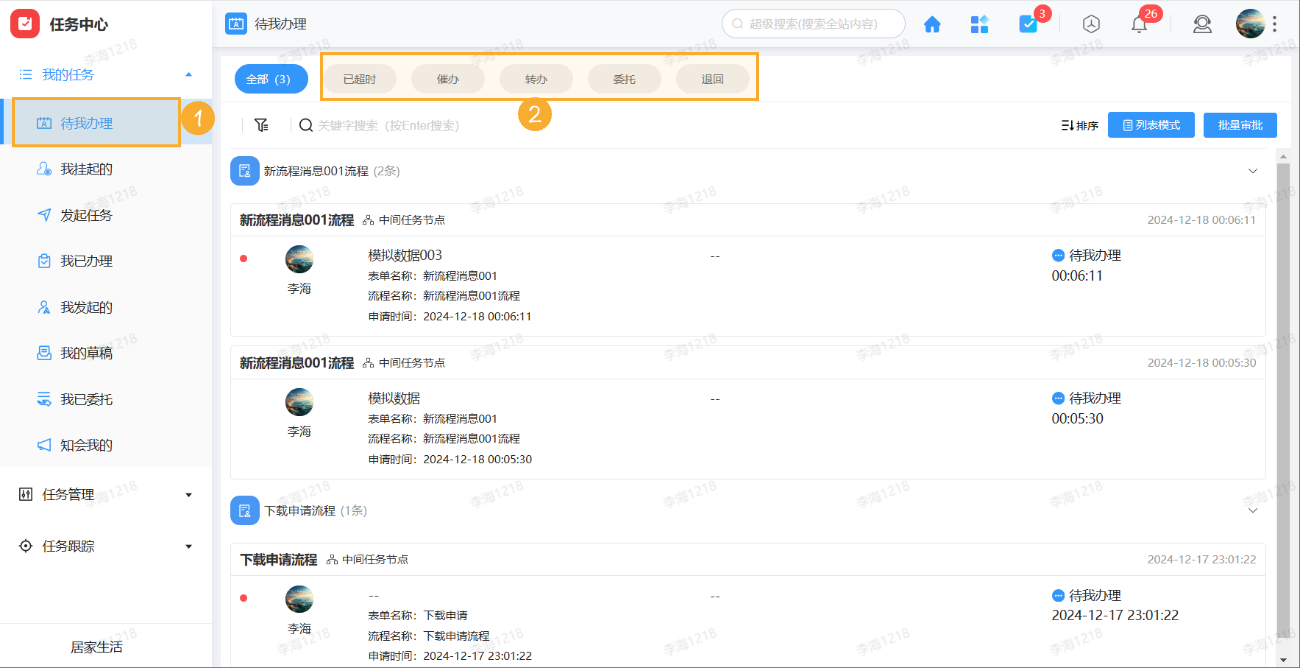
Task: Open the apps grid icon in top bar
Action: coord(979,23)
